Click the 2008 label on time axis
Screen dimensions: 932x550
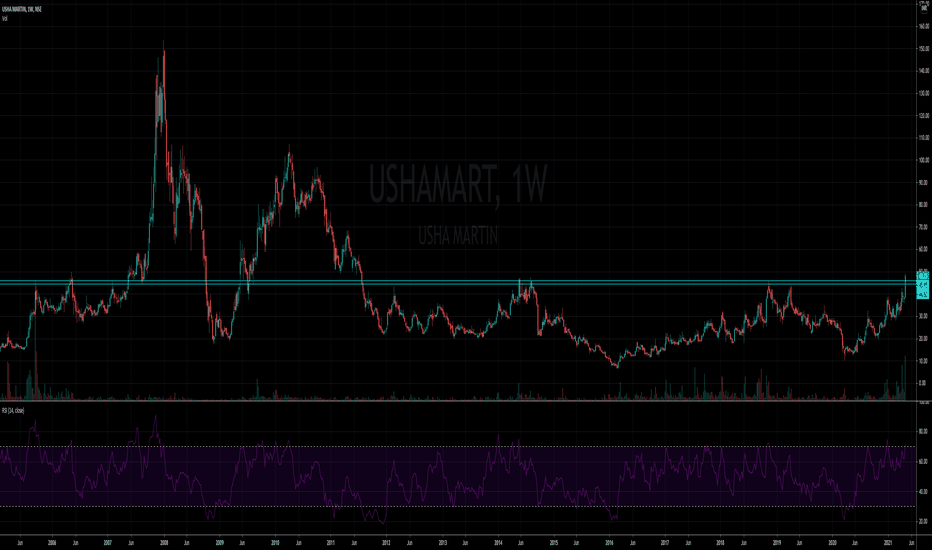tap(164, 542)
